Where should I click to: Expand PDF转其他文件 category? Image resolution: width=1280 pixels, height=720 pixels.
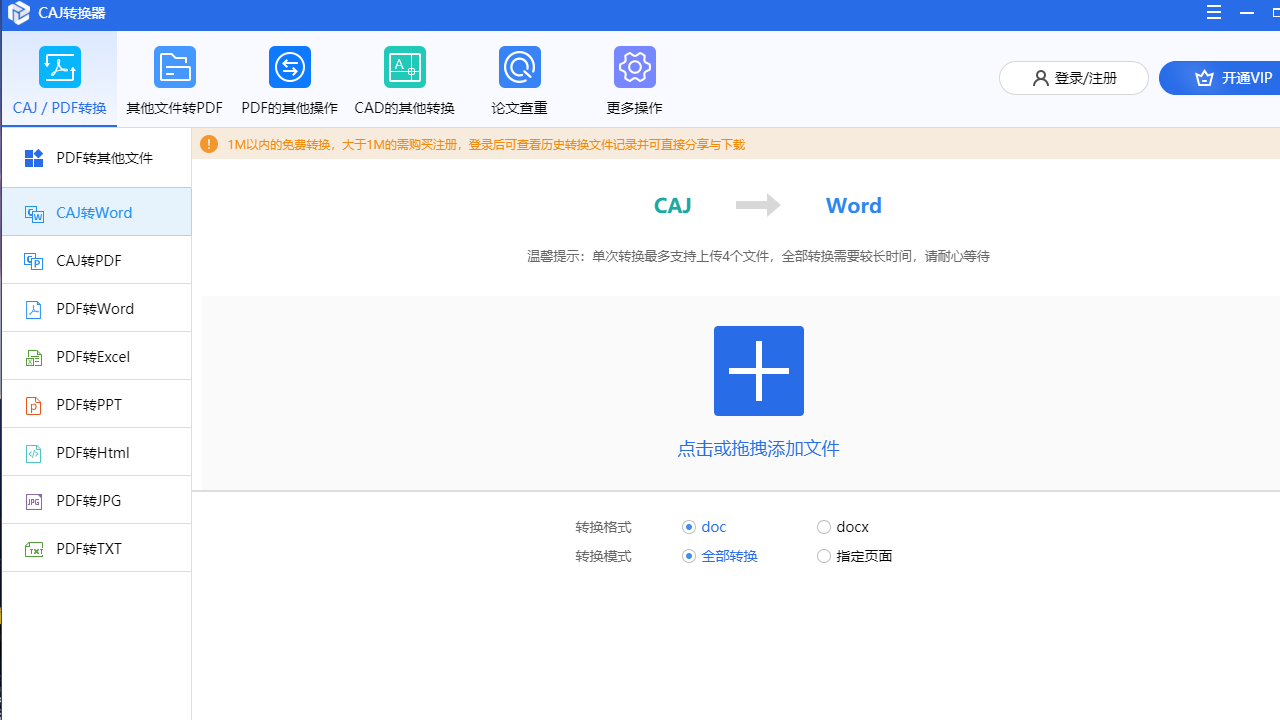(95, 157)
